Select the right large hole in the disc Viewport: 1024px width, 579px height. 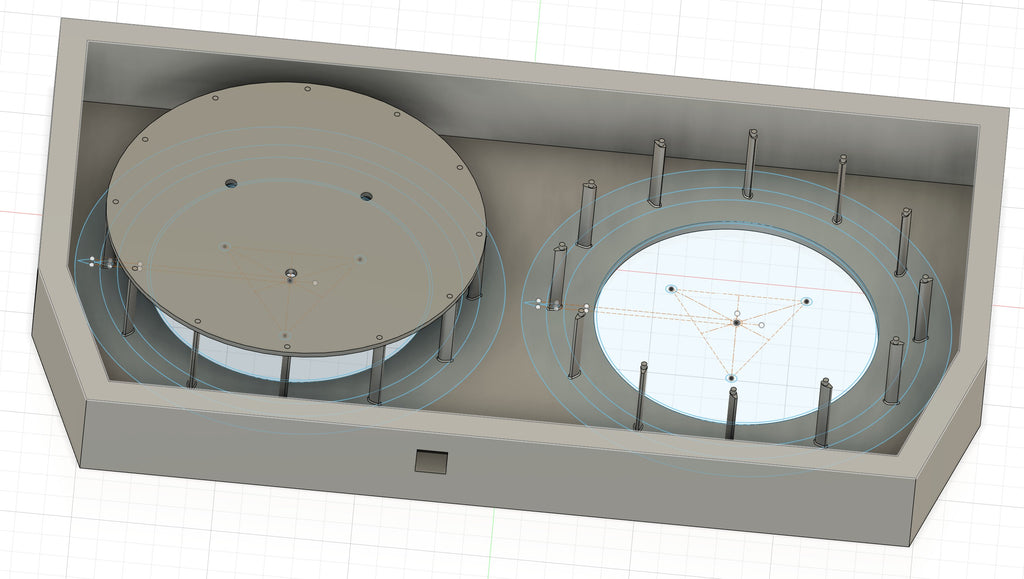coord(366,196)
